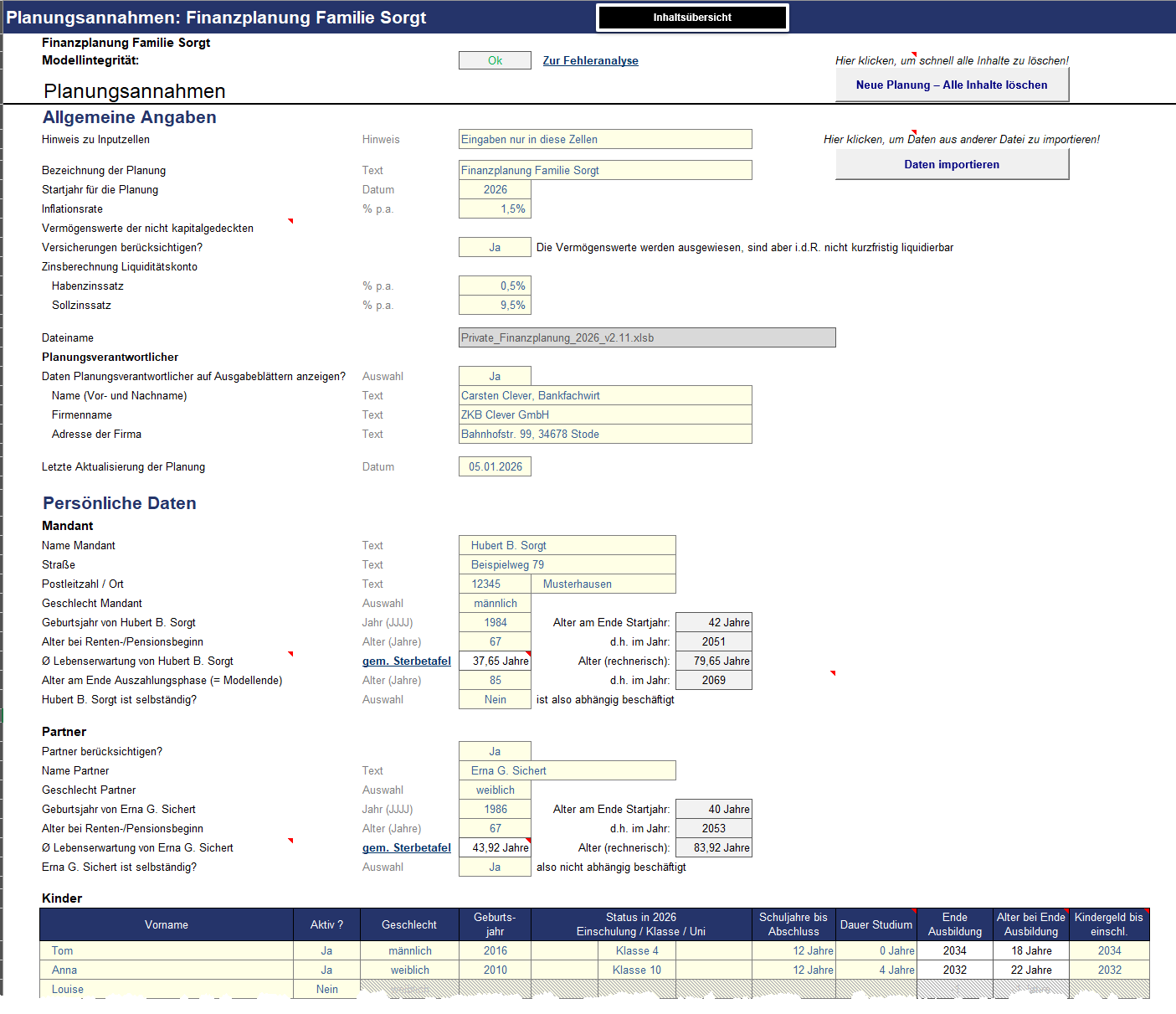Click the Modellintegrität 'Ok' status cell
This screenshot has height=1014, width=1176.
click(x=494, y=59)
